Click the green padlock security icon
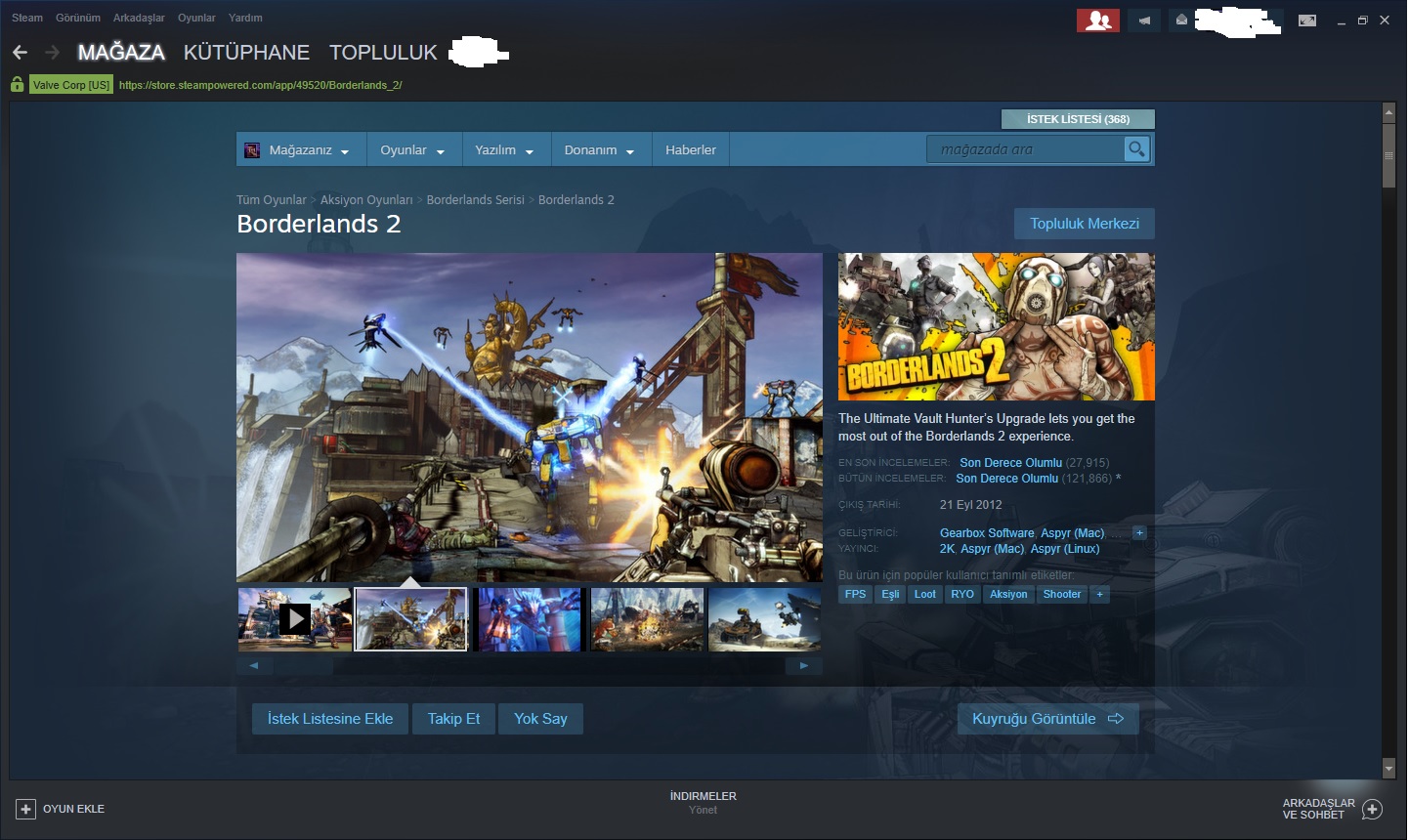Image resolution: width=1409 pixels, height=840 pixels. pyautogui.click(x=17, y=85)
